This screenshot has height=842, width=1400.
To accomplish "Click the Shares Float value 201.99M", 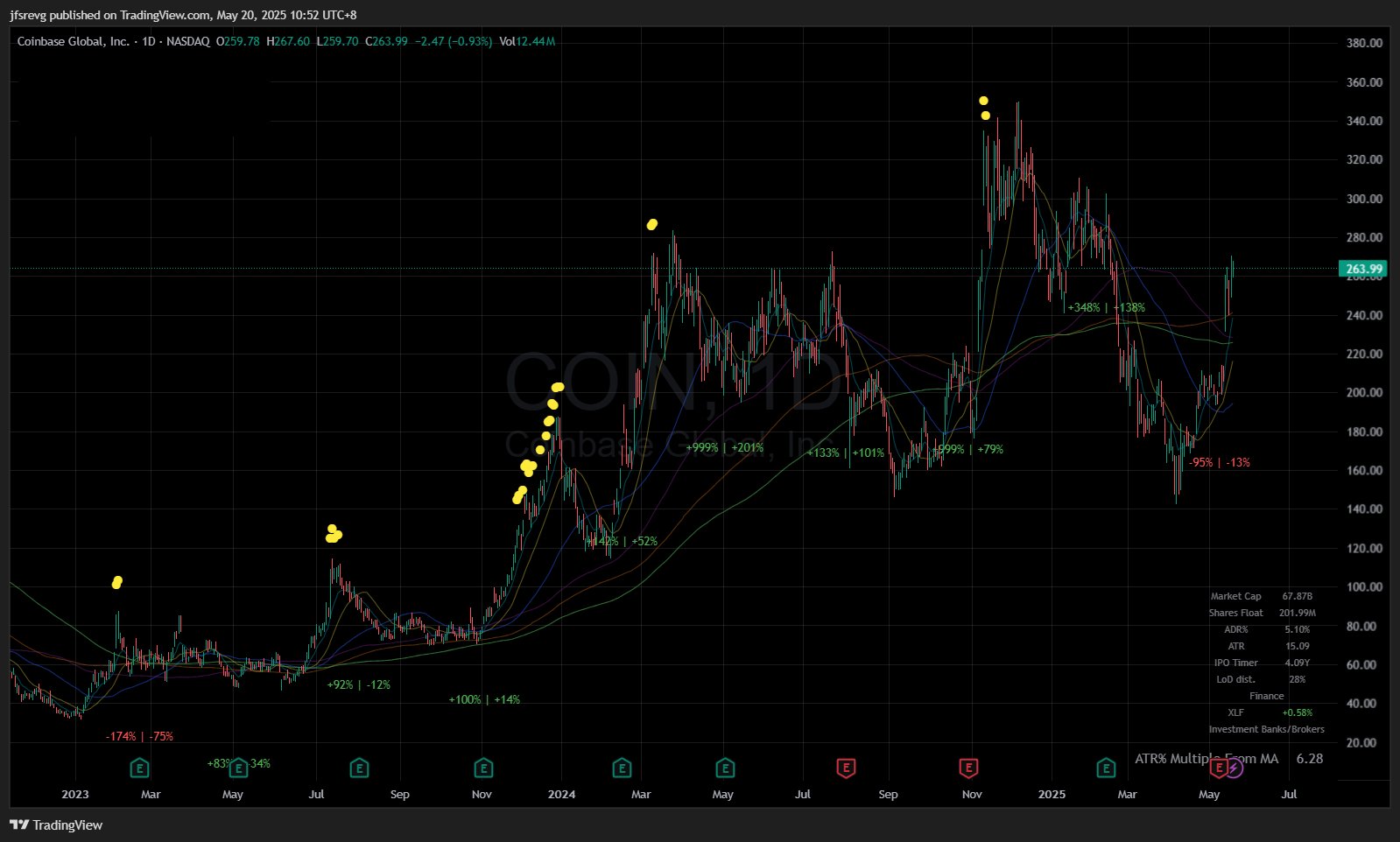I will pyautogui.click(x=1298, y=613).
